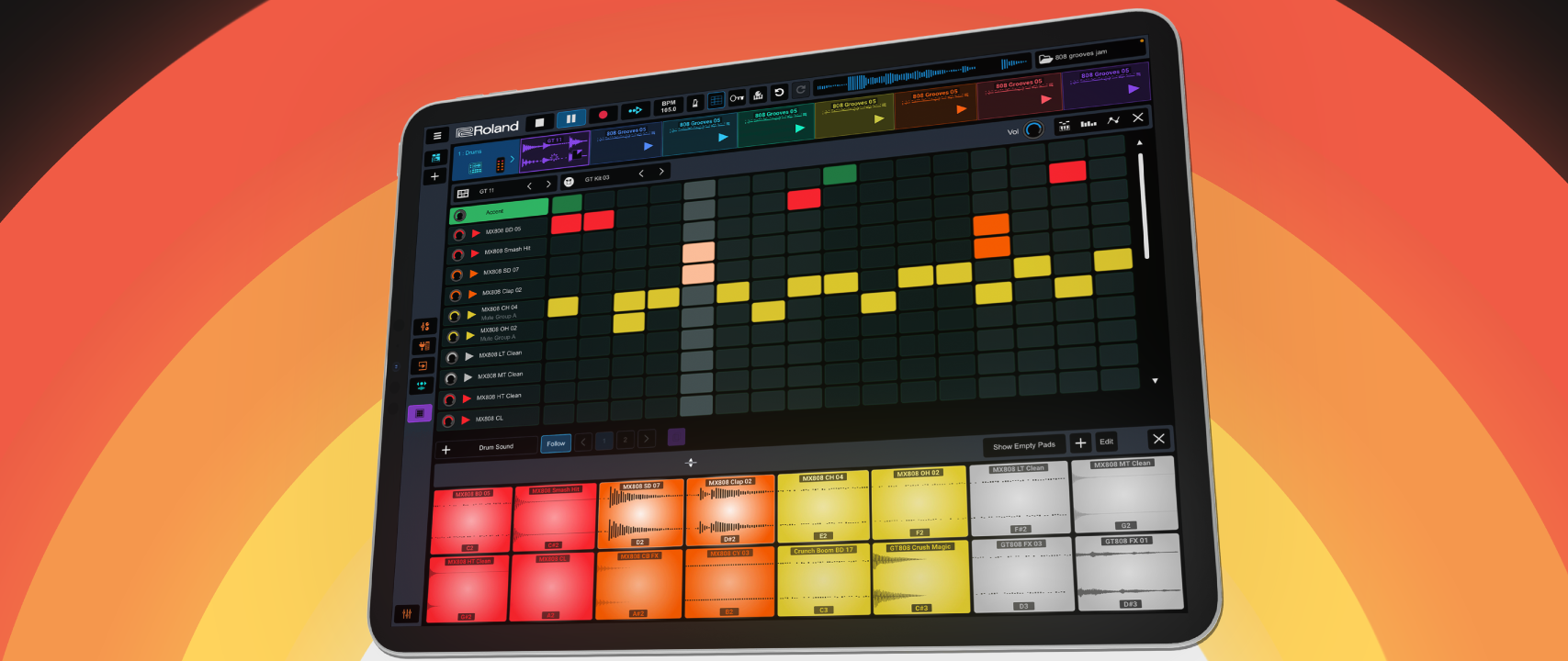The width and height of the screenshot is (1568, 661).
Task: Start recording with the red record button
Action: [x=603, y=115]
